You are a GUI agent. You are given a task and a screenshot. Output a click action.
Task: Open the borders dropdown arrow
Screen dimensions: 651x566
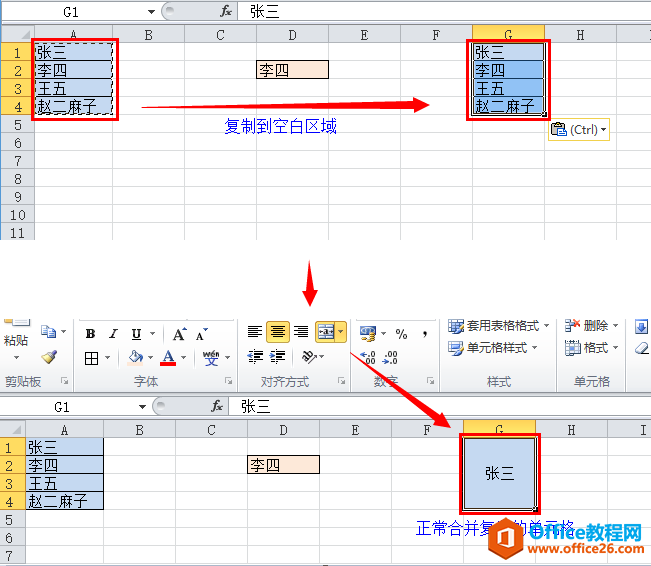click(108, 358)
